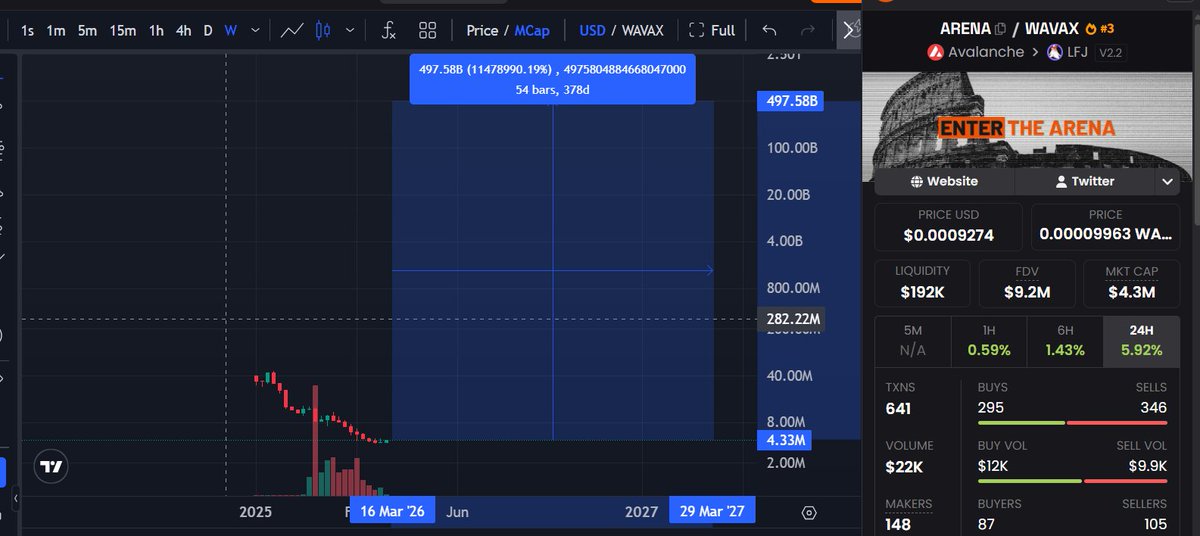The height and width of the screenshot is (536, 1200).
Task: Expand the left toolbar collapse arrow
Action: 15,499
